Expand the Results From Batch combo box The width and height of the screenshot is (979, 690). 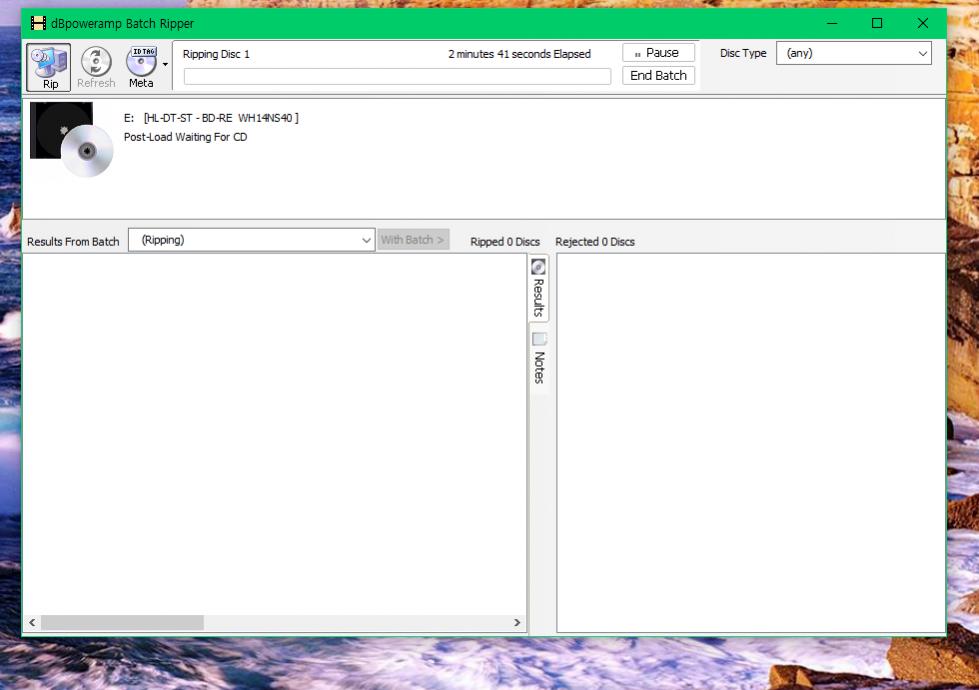(251, 240)
